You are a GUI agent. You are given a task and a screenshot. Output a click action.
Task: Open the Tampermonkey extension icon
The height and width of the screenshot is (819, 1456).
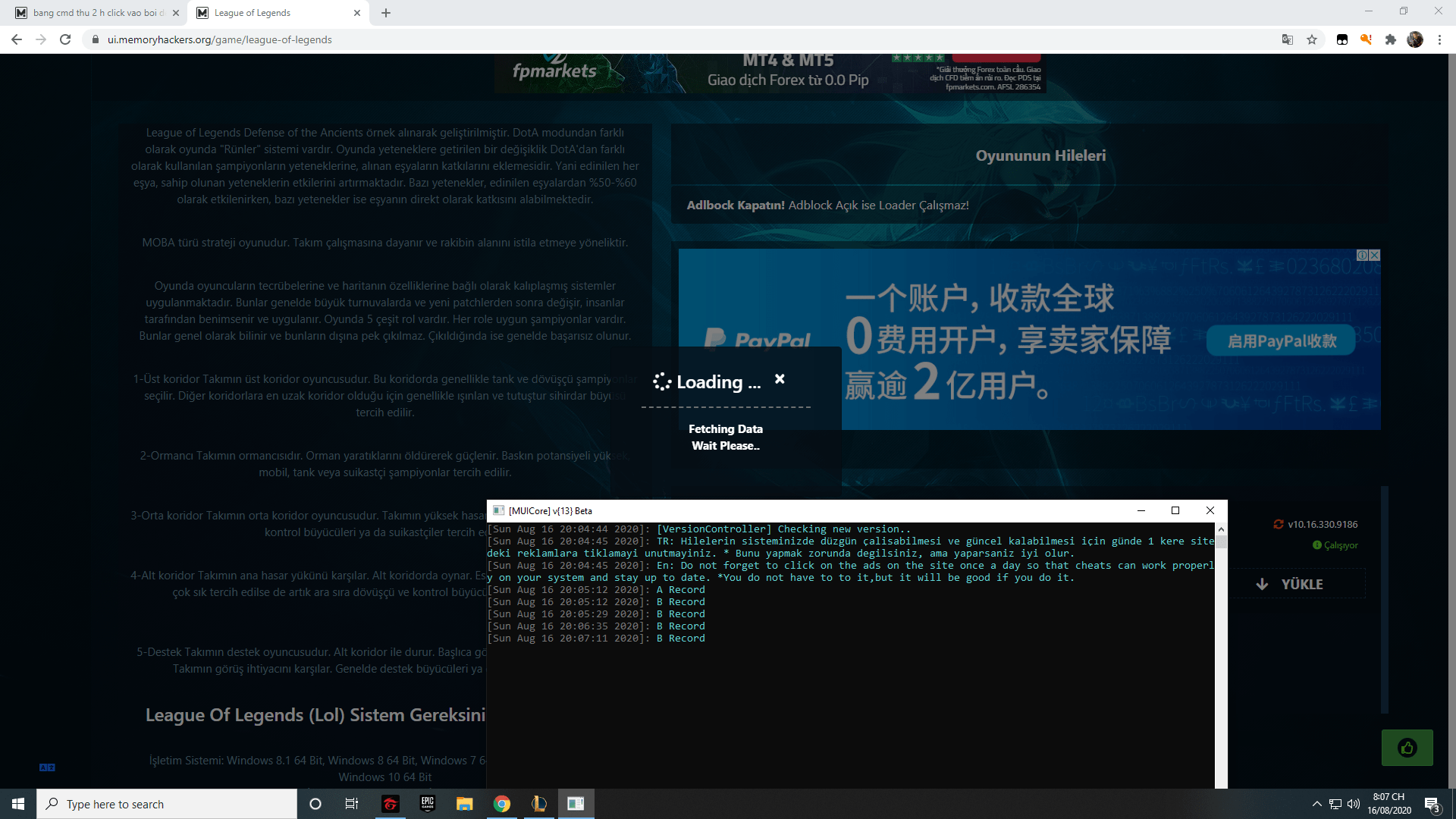point(1342,39)
